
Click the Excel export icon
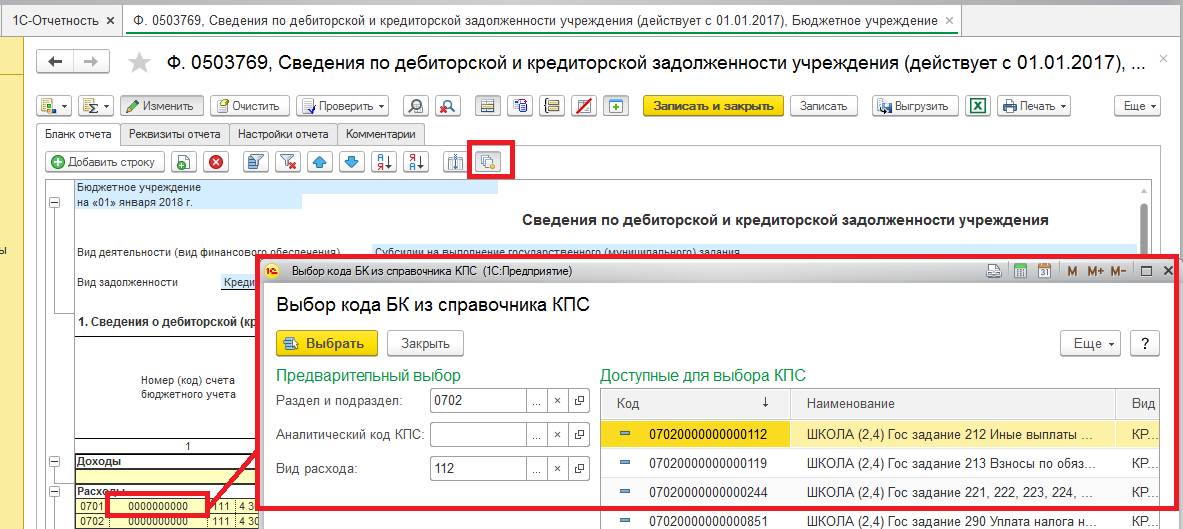[978, 106]
